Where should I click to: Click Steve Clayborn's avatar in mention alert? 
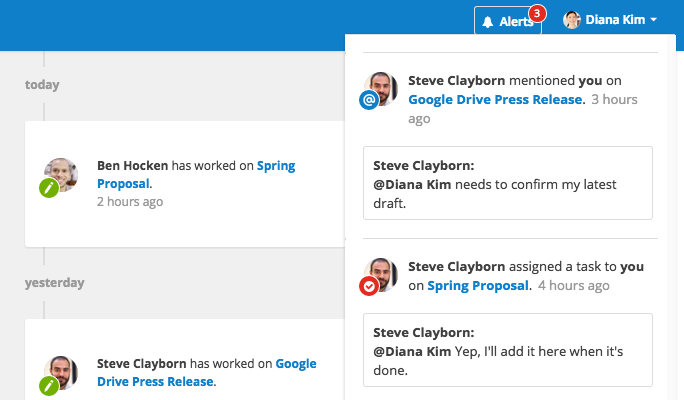tap(381, 89)
